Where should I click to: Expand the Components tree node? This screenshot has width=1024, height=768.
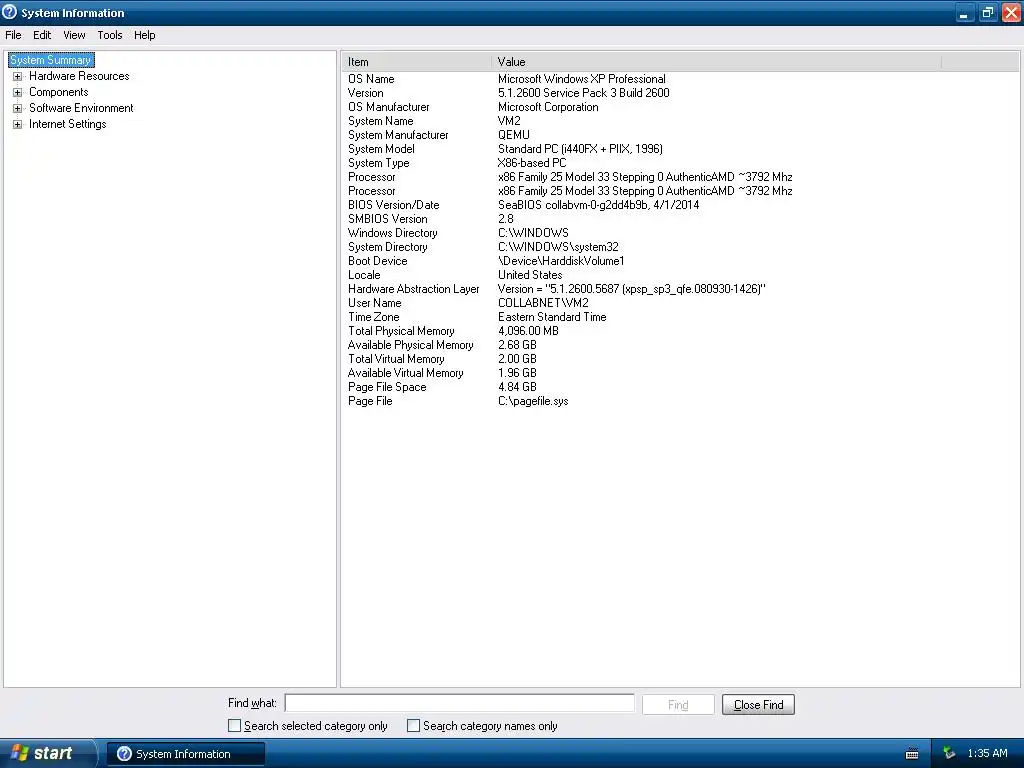click(x=18, y=93)
